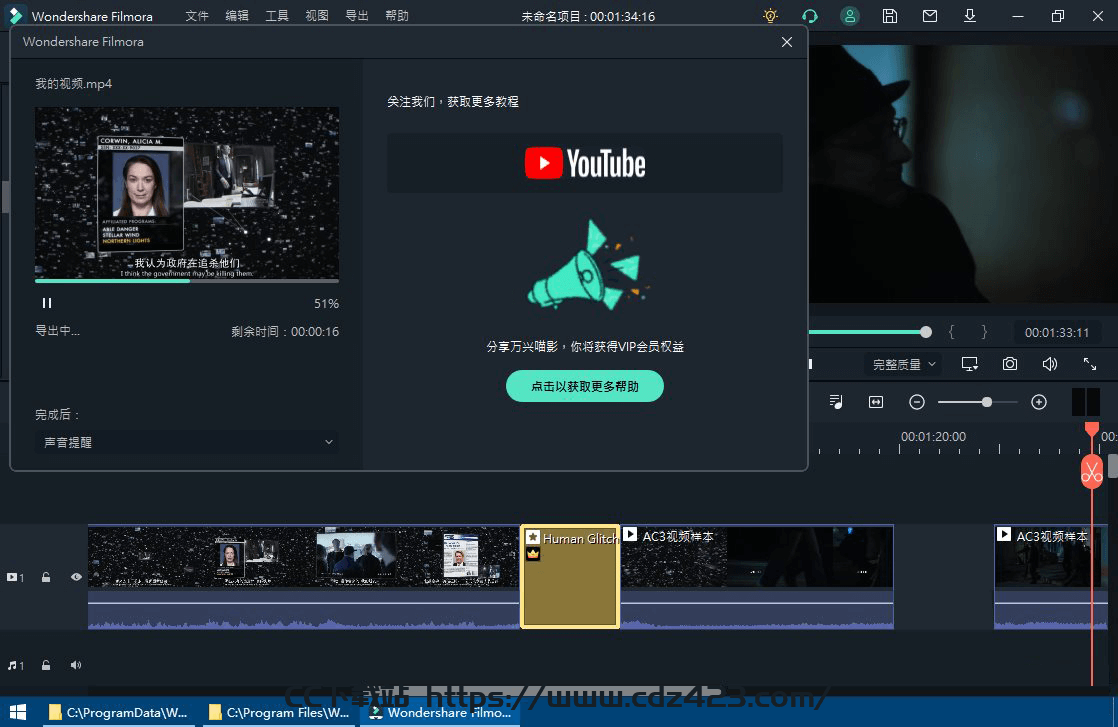1118x727 pixels.
Task: Mute audio track 1 speaker icon
Action: click(76, 665)
